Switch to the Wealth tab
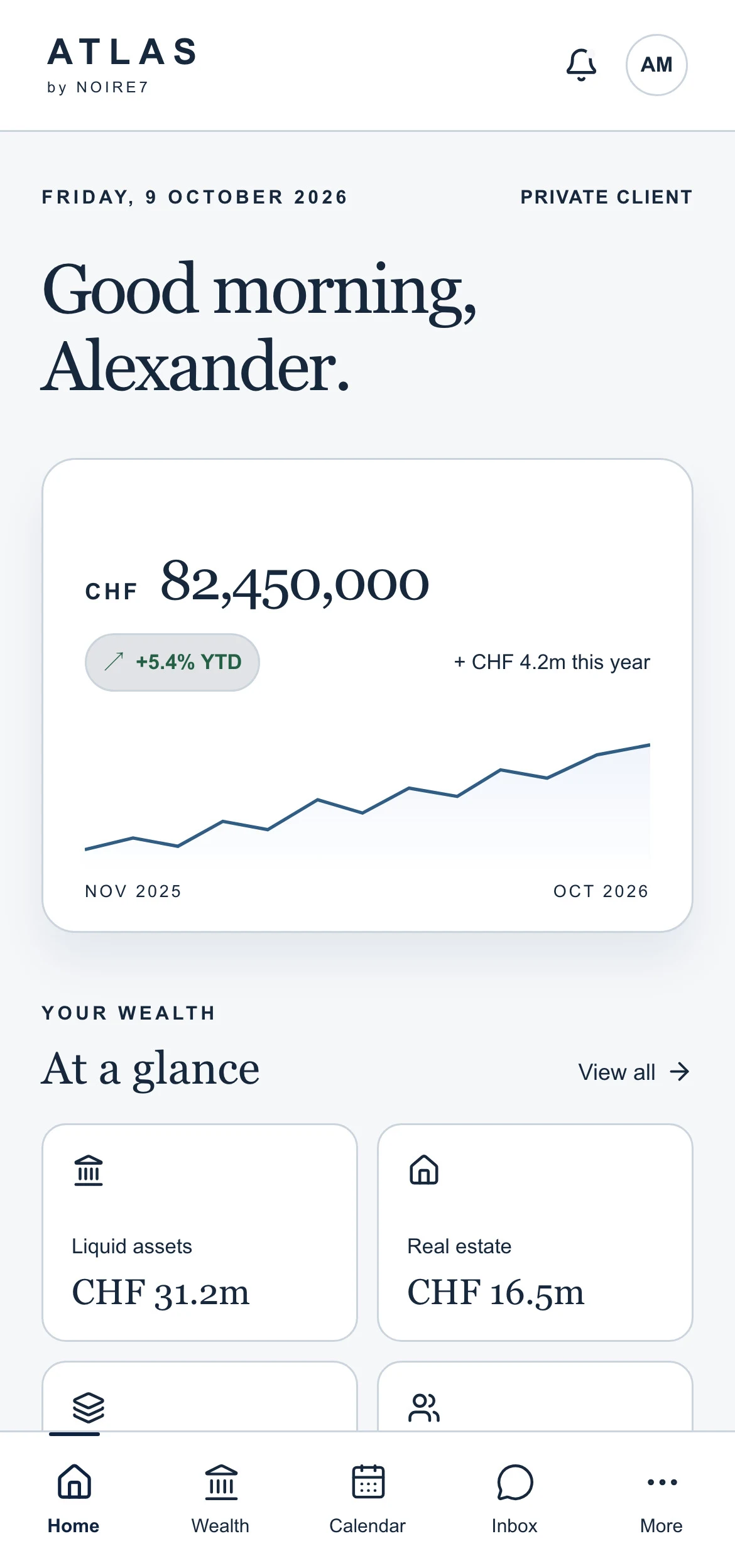The image size is (735, 1568). click(220, 1499)
